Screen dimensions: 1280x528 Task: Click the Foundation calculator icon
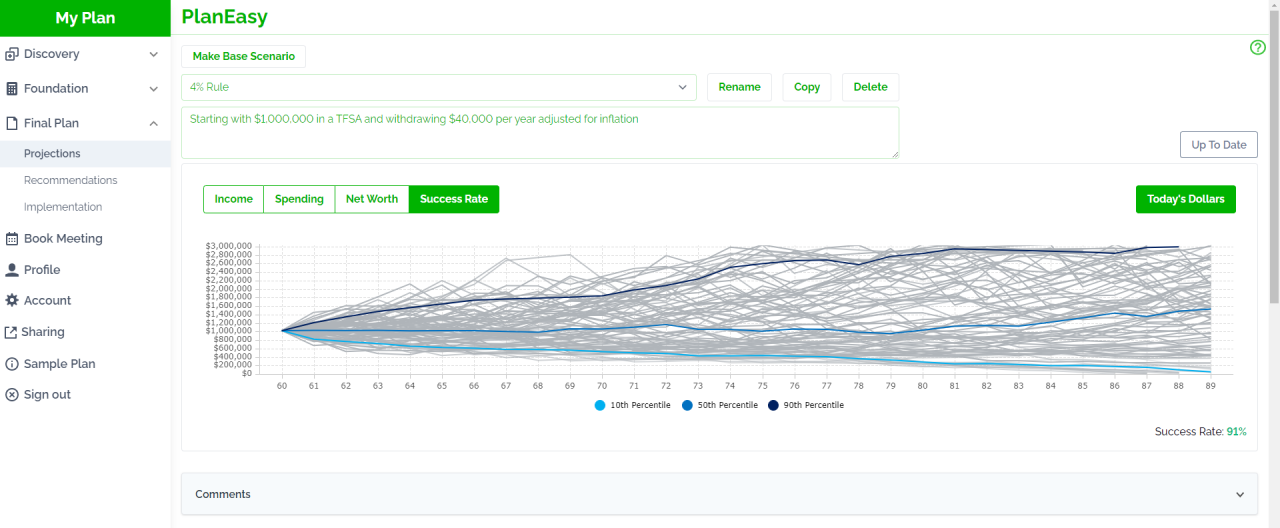[12, 89]
